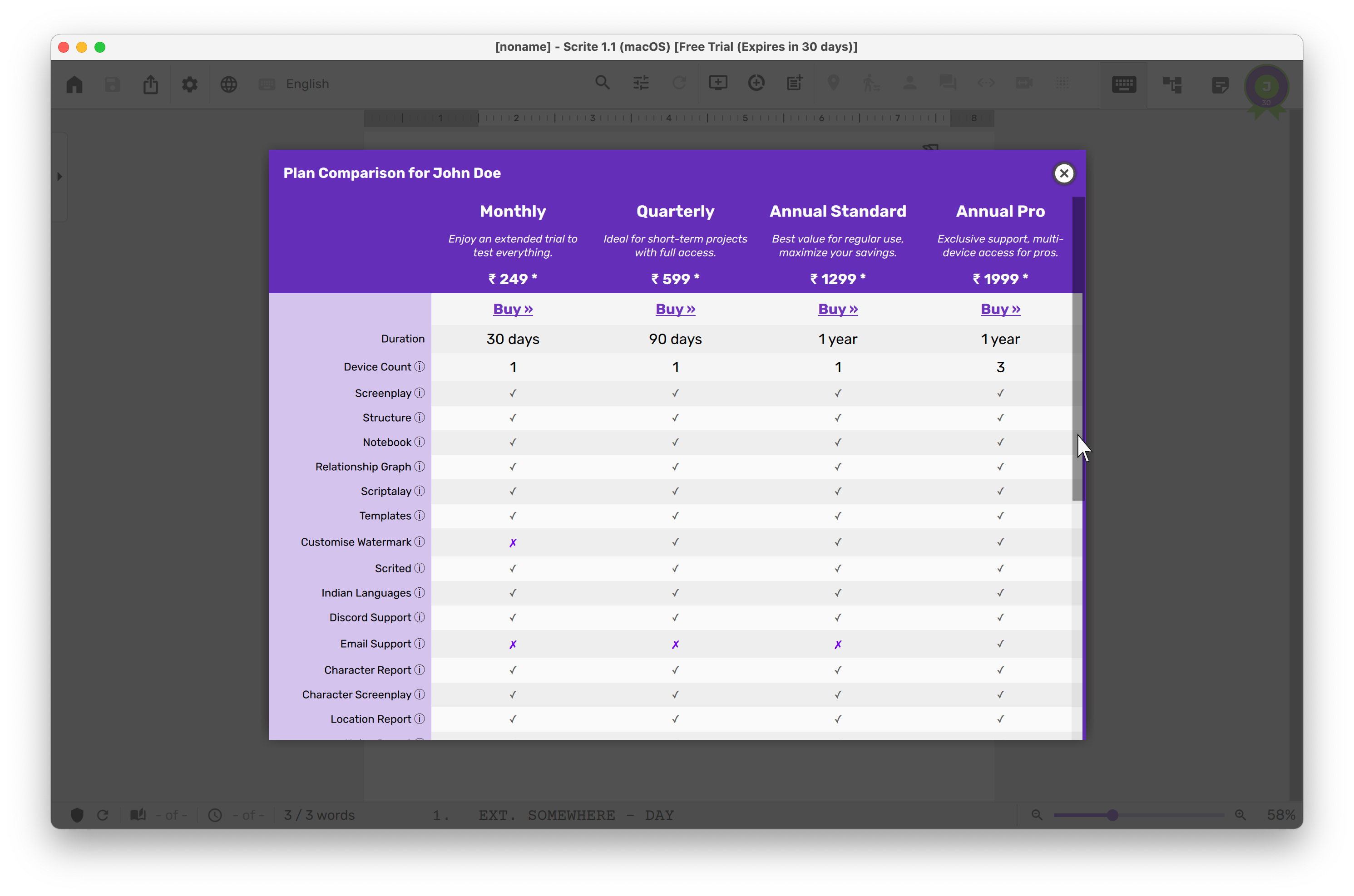Viewport: 1354px width, 896px height.
Task: Click the horizontal ruler above the page
Action: [x=678, y=118]
